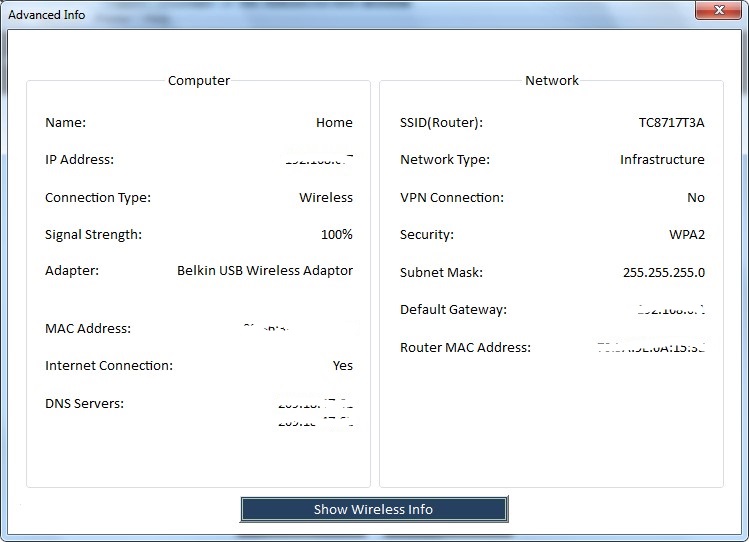Click the 'Security:' label
Image resolution: width=749 pixels, height=542 pixels.
coord(427,235)
